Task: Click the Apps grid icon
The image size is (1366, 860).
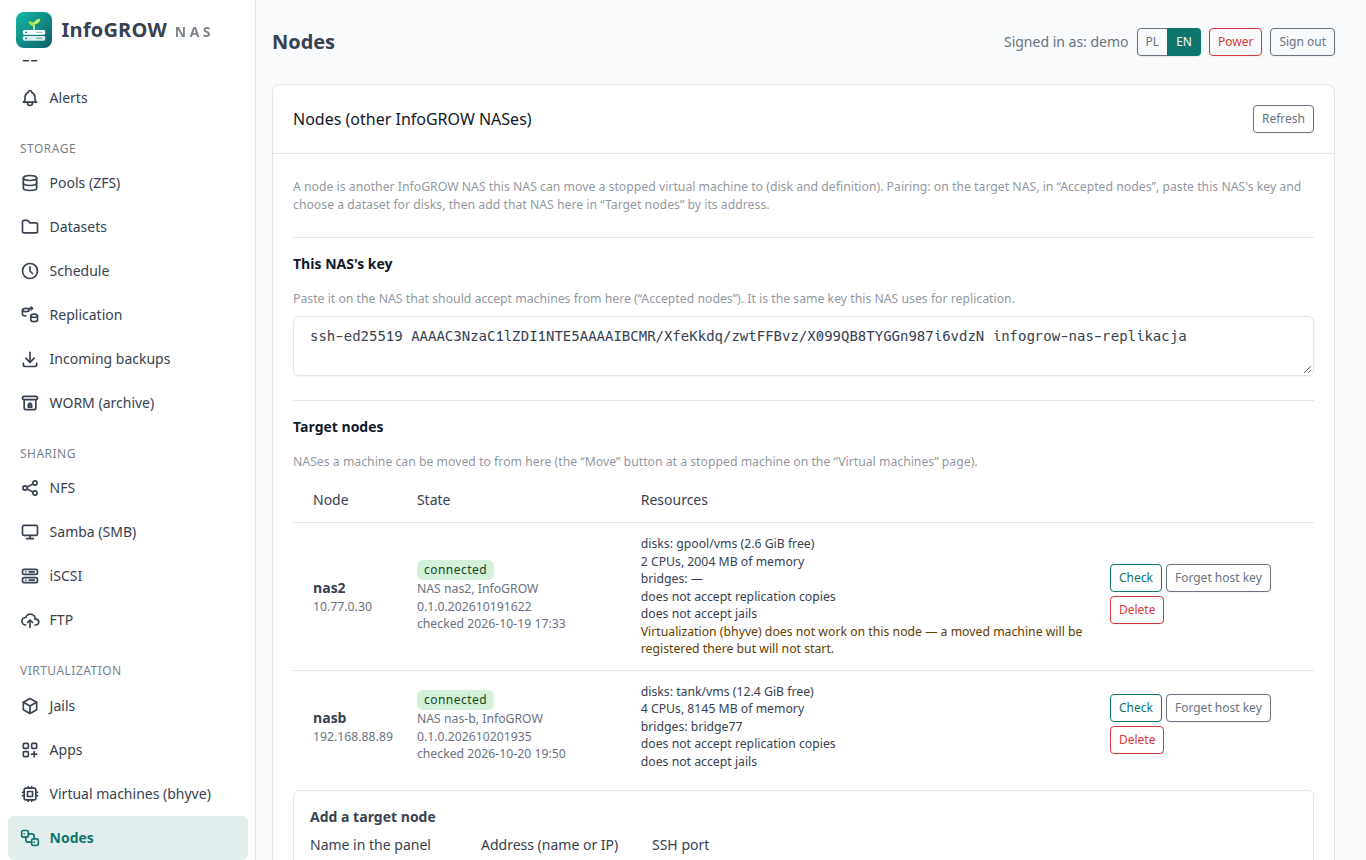Action: (x=30, y=750)
